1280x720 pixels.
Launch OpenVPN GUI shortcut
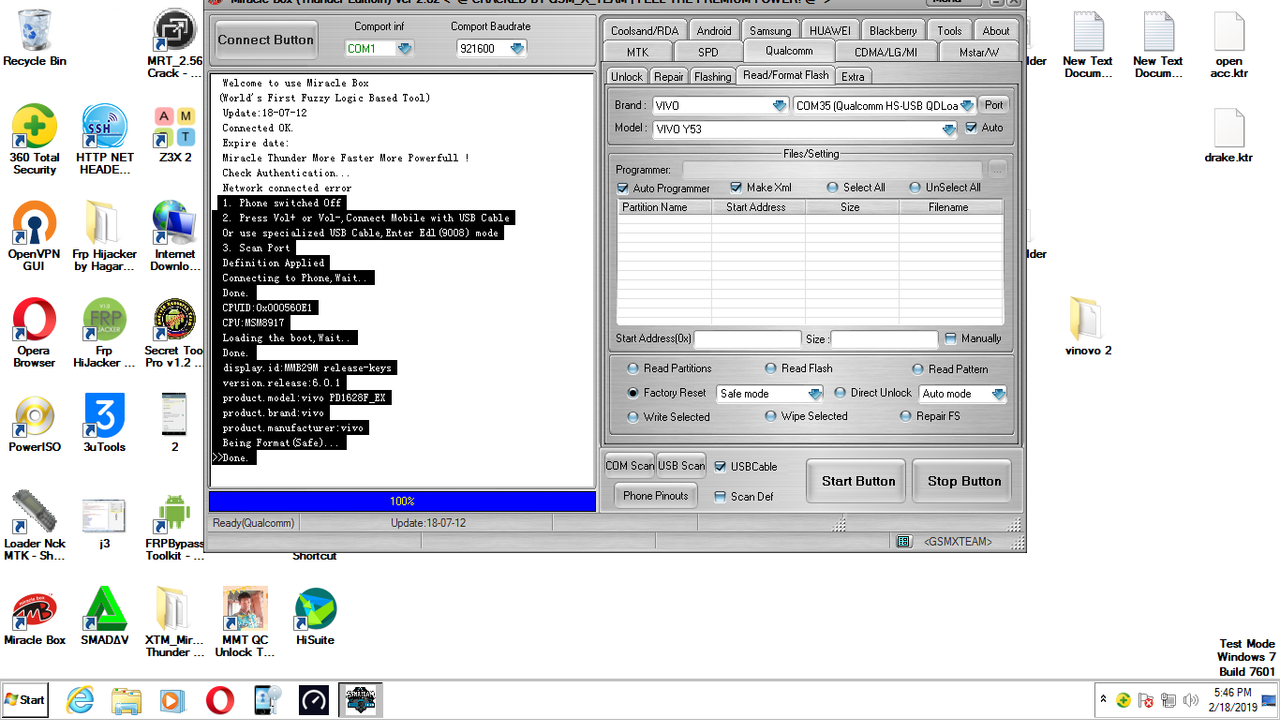point(35,236)
